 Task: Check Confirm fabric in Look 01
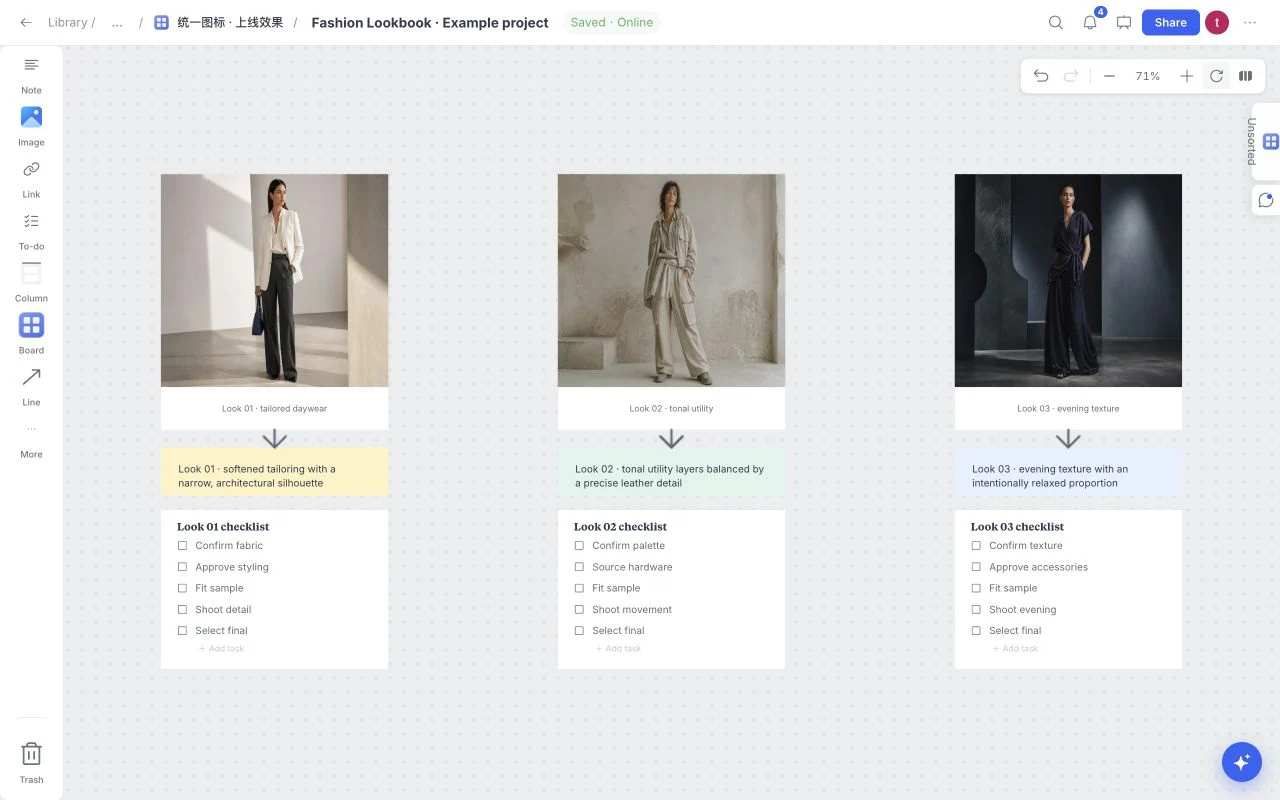tap(182, 546)
